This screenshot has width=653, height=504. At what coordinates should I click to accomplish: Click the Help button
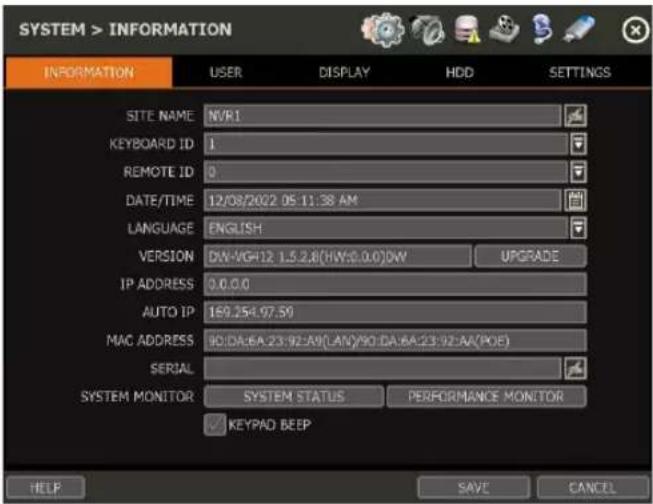[46, 488]
